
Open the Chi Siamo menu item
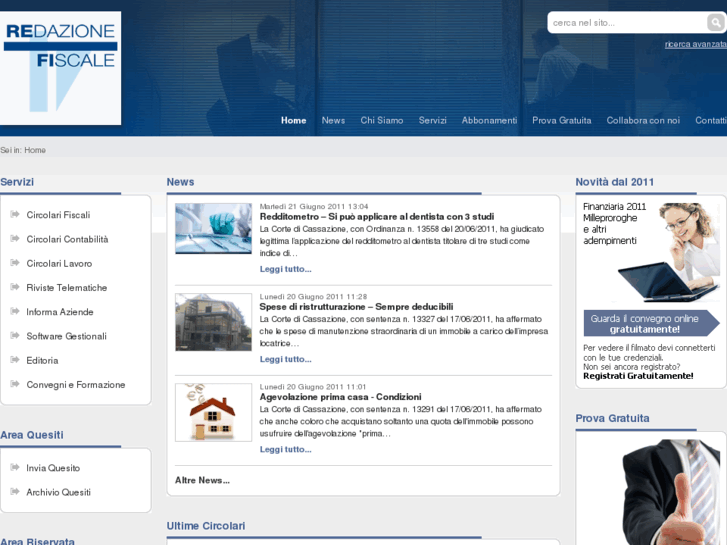[x=382, y=120]
